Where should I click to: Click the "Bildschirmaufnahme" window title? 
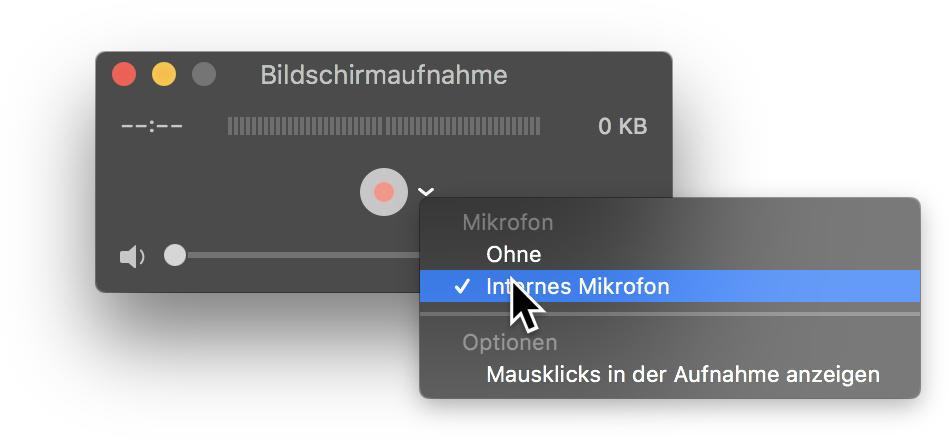[x=384, y=75]
